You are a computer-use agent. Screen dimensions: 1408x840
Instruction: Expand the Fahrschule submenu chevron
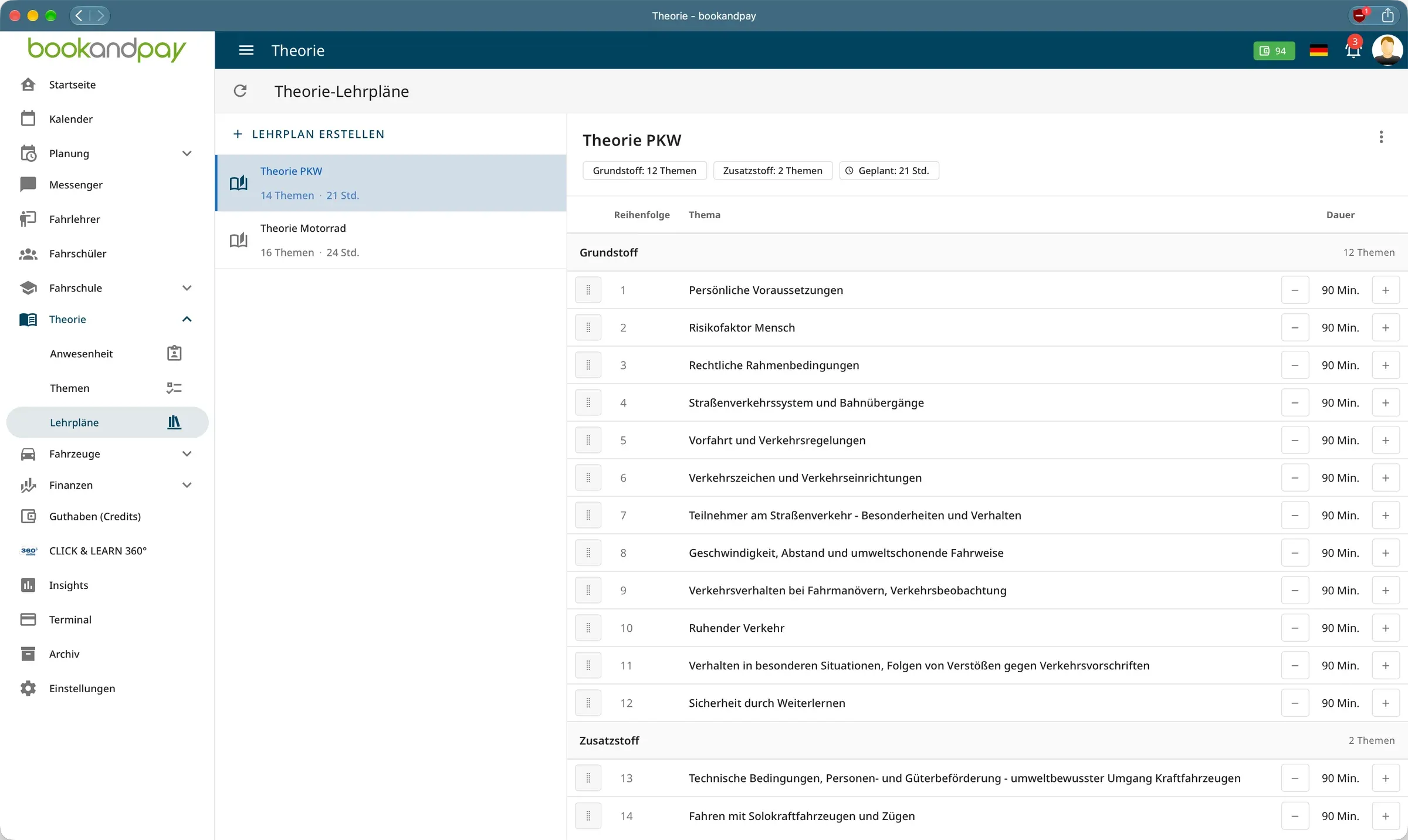[x=187, y=288]
